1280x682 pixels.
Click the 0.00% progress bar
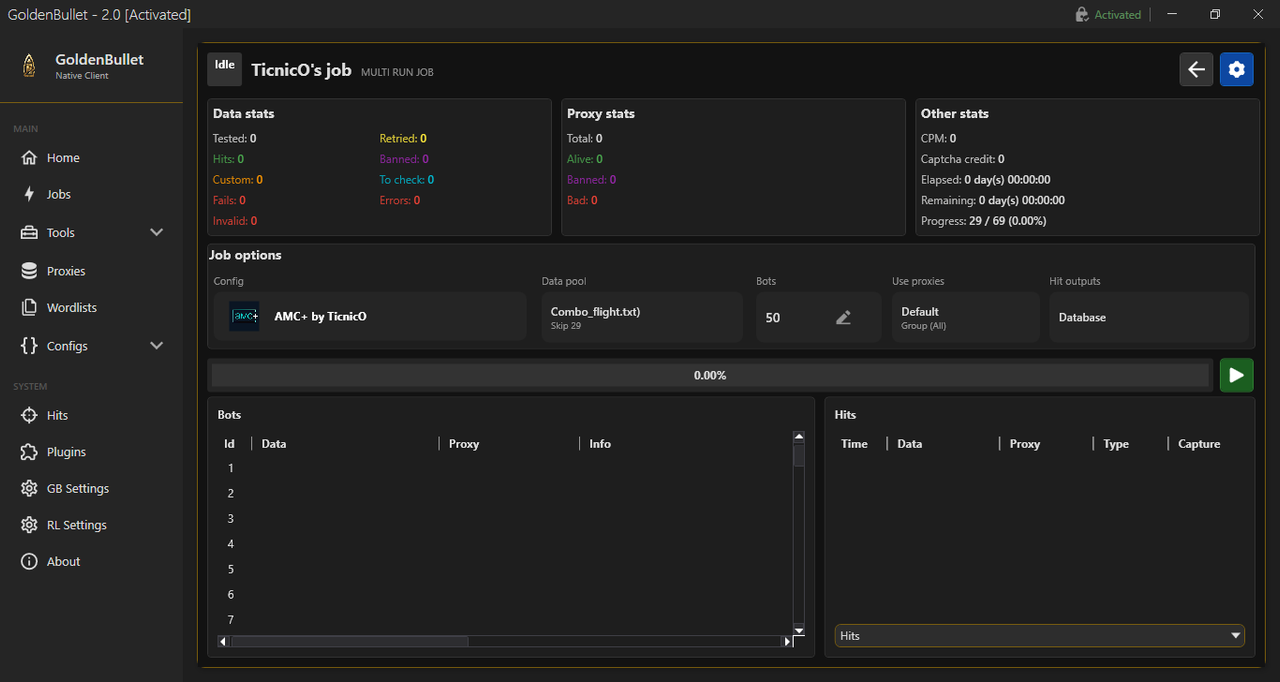[710, 375]
